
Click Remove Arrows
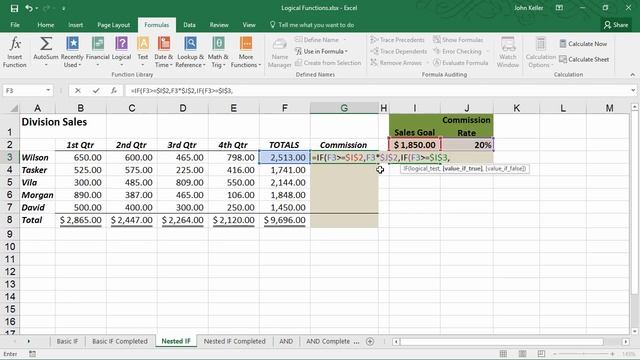click(x=396, y=63)
